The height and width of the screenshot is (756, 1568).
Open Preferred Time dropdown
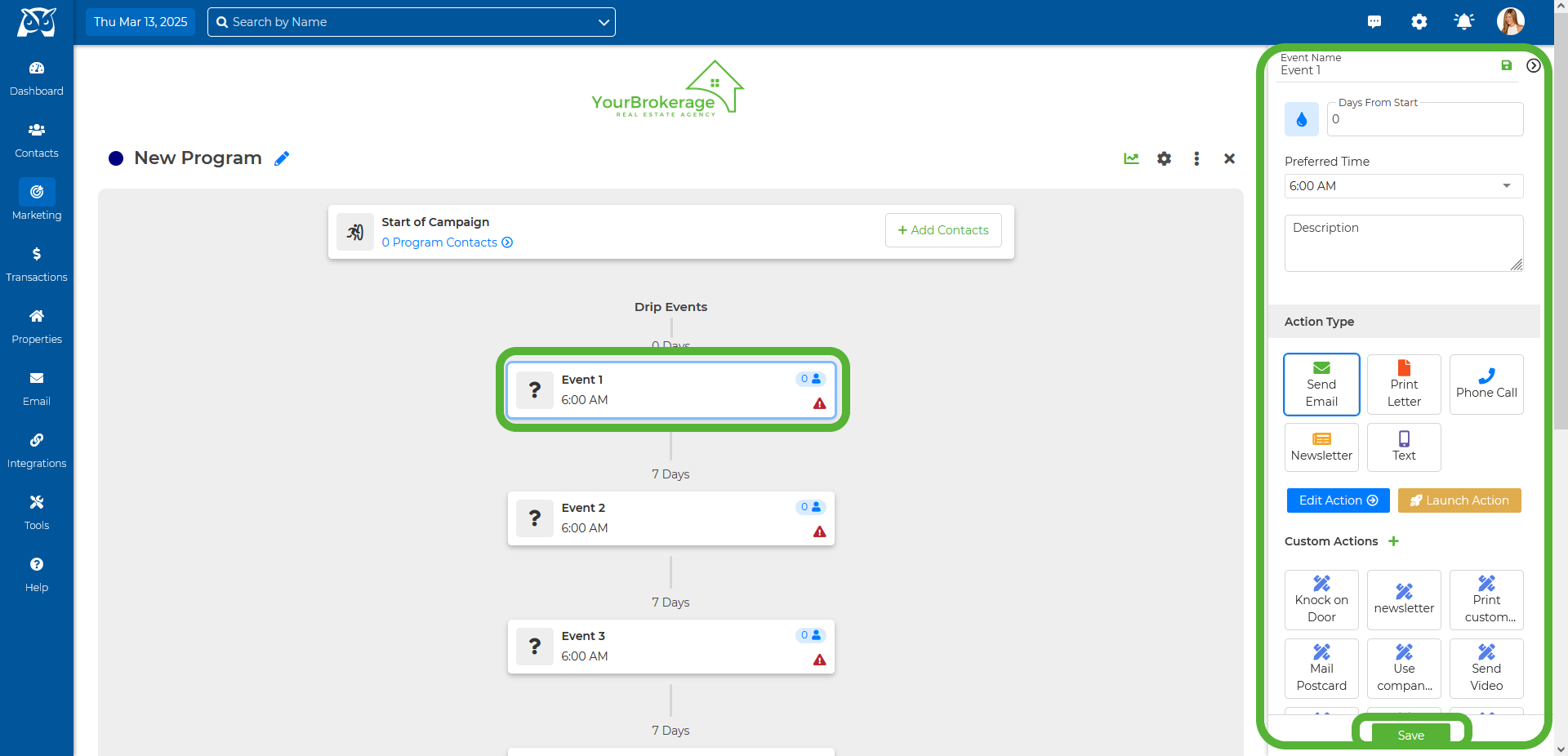(1404, 186)
